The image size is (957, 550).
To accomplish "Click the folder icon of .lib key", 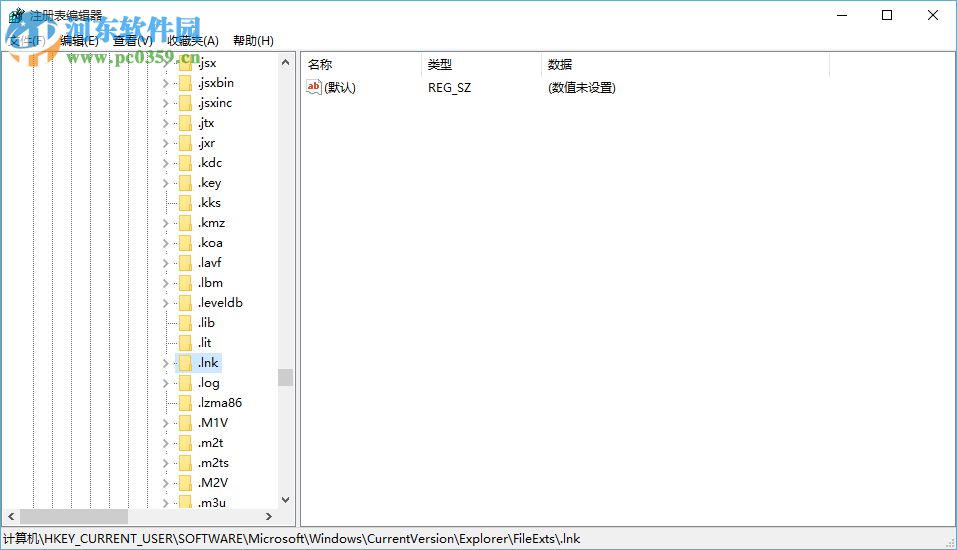I will (x=186, y=323).
